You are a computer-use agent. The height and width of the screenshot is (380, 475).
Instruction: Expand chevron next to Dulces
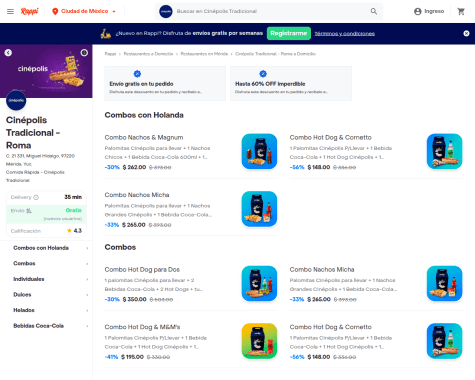(87, 295)
